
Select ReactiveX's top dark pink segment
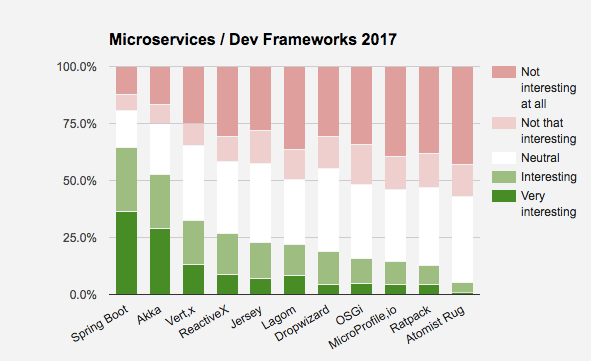tap(227, 101)
